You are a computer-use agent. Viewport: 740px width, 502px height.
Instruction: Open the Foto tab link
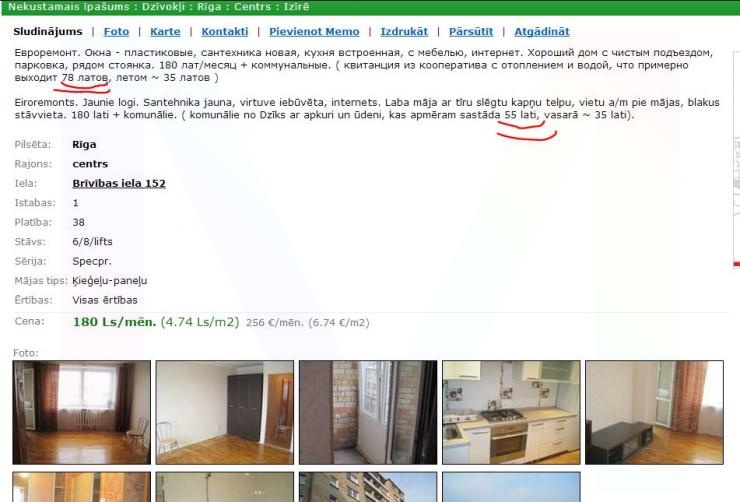(116, 32)
